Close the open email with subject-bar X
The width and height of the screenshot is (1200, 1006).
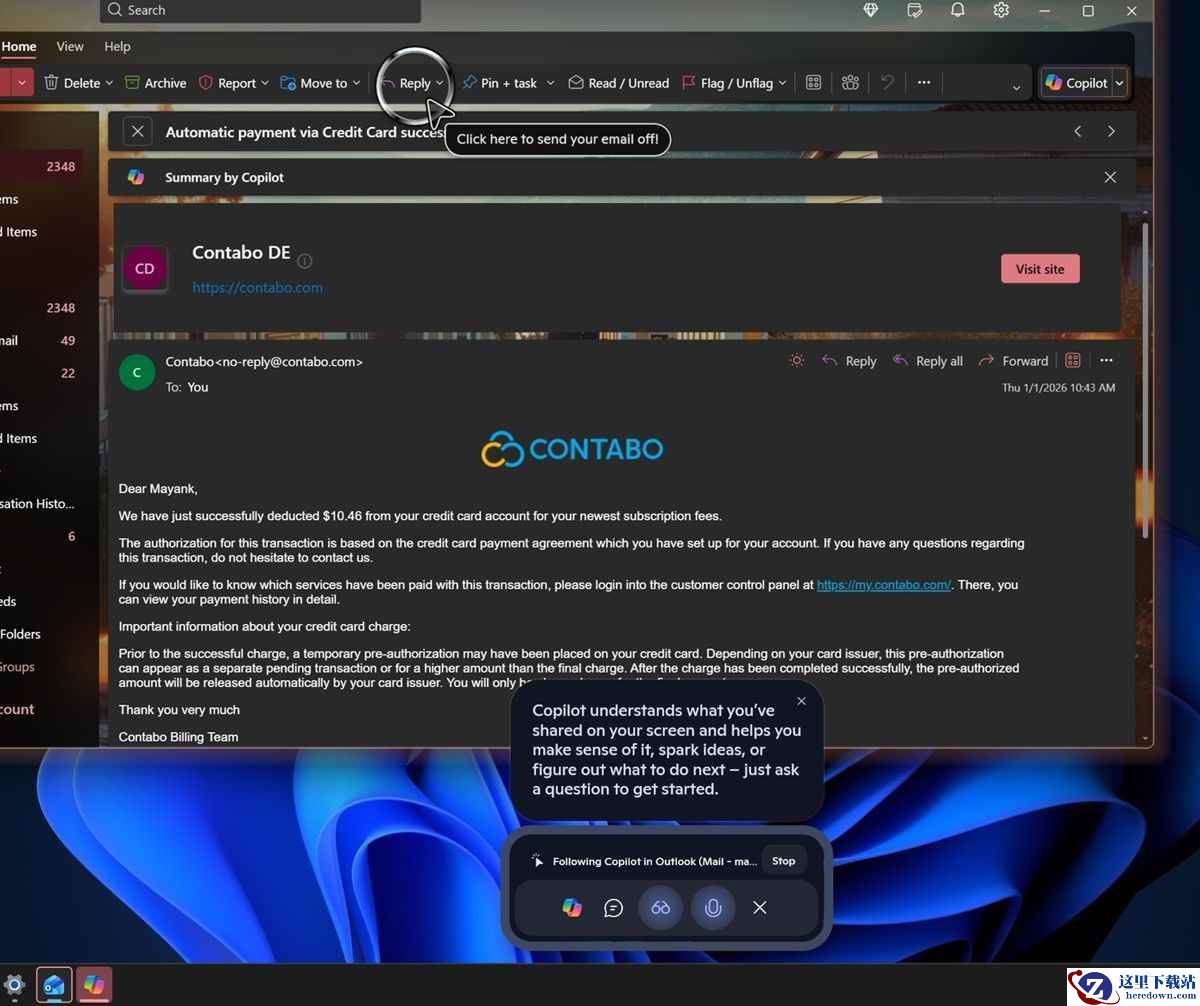point(138,131)
